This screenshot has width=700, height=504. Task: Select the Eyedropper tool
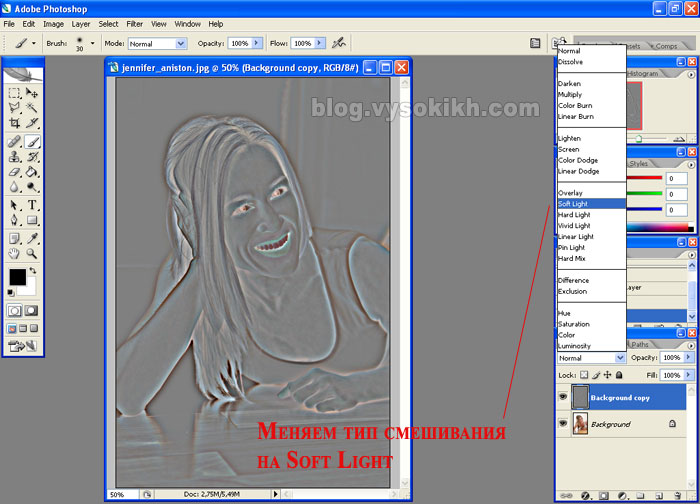click(x=32, y=238)
